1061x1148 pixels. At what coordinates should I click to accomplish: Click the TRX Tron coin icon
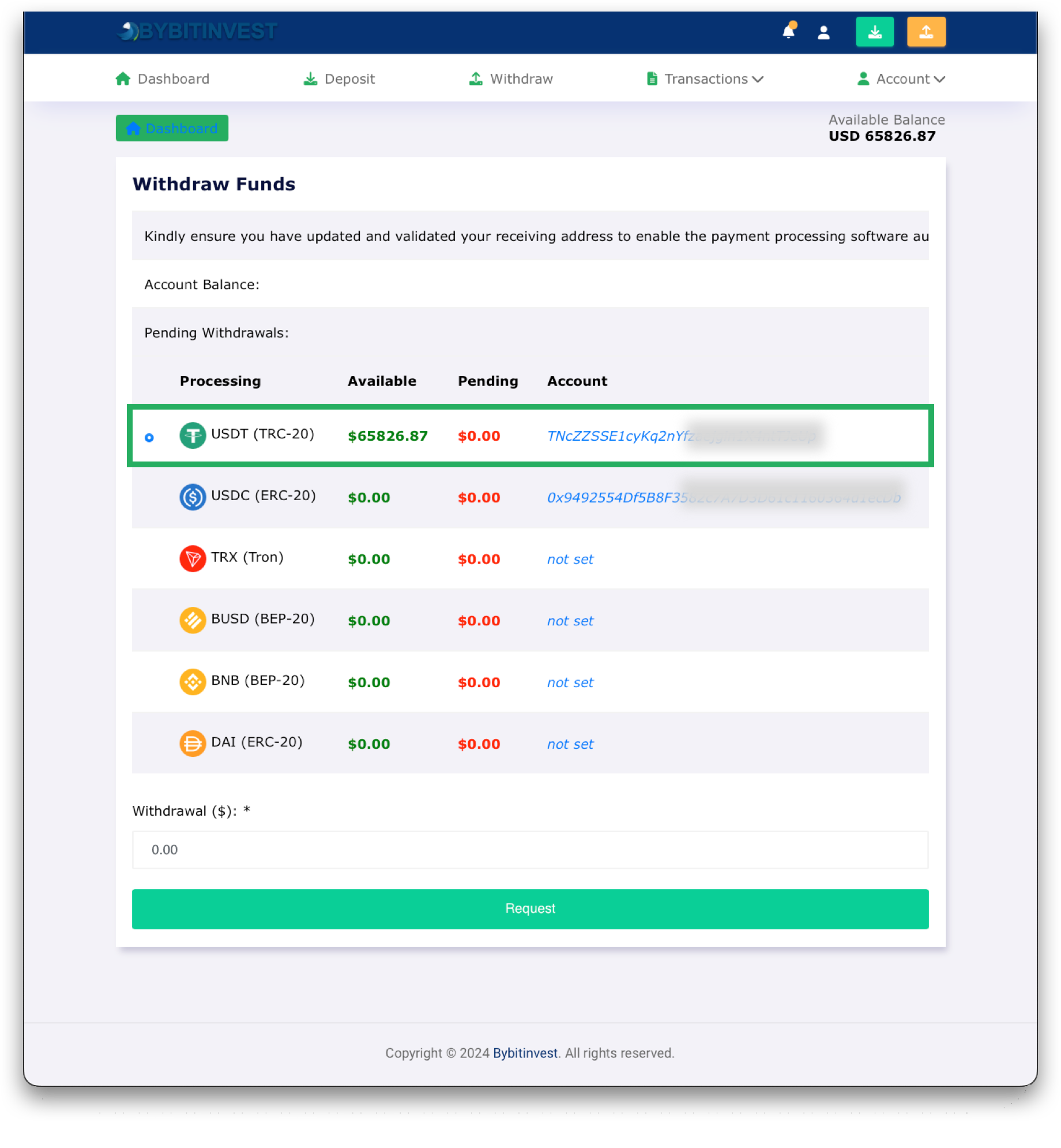(x=193, y=558)
